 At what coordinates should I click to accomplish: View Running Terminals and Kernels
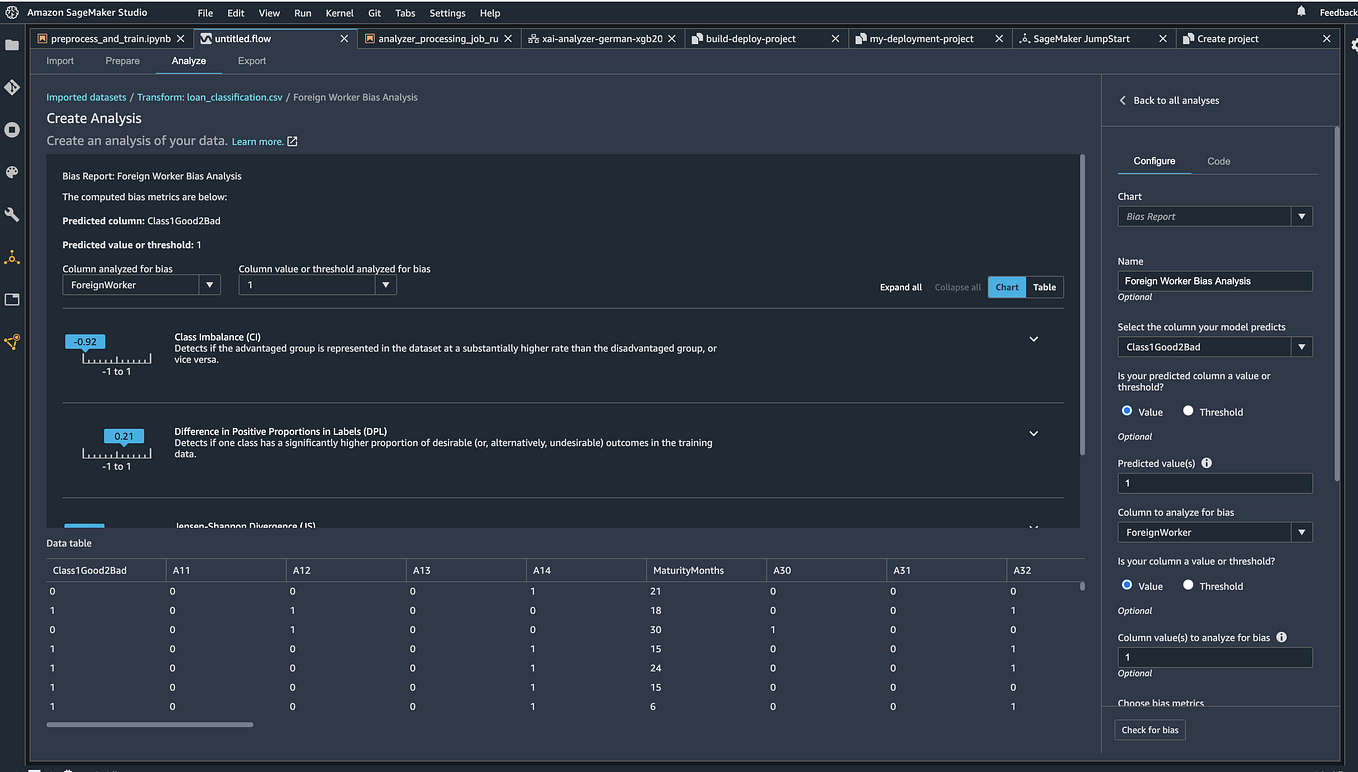(13, 129)
